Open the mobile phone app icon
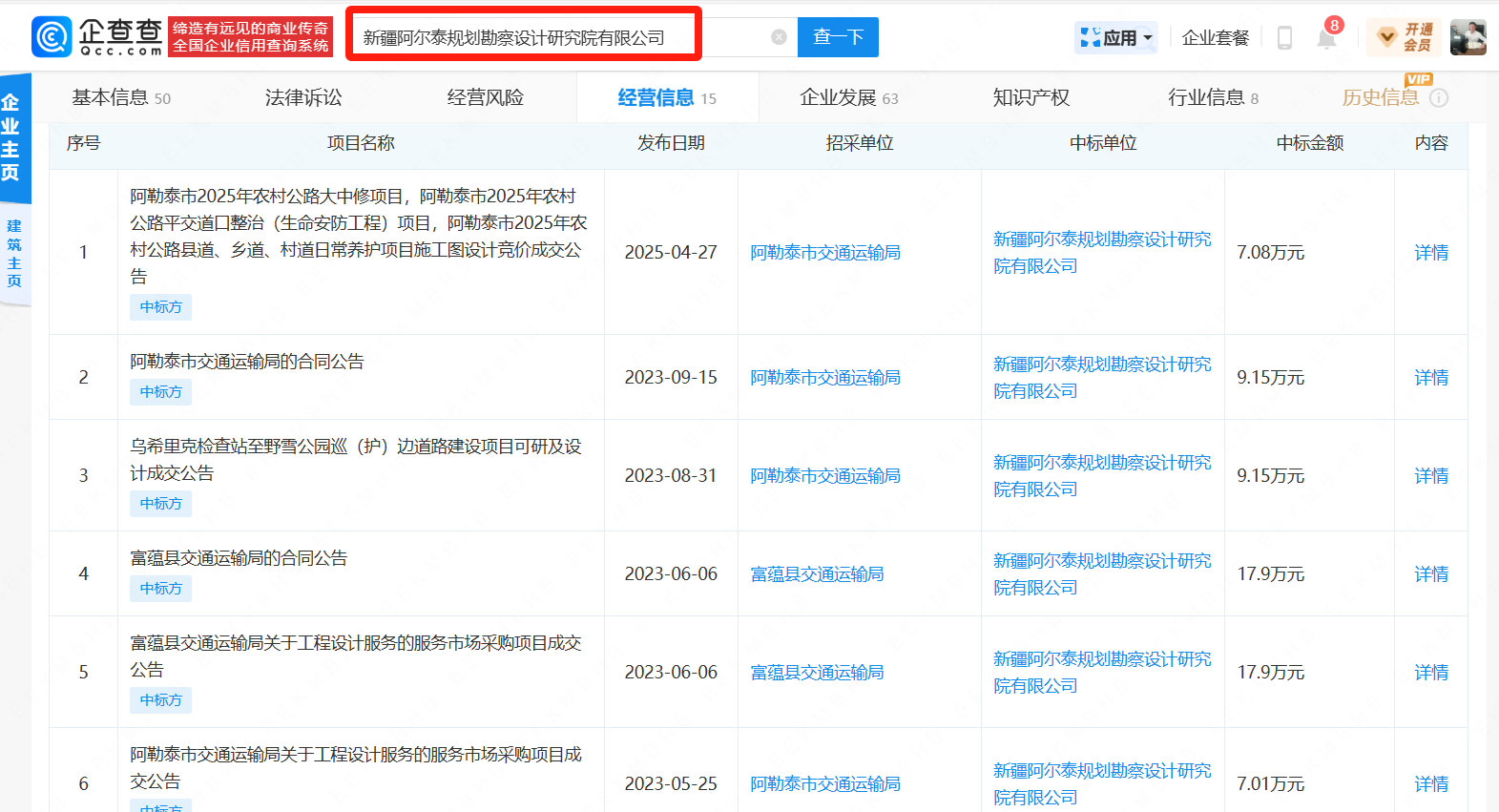This screenshot has height=812, width=1499. click(1284, 37)
